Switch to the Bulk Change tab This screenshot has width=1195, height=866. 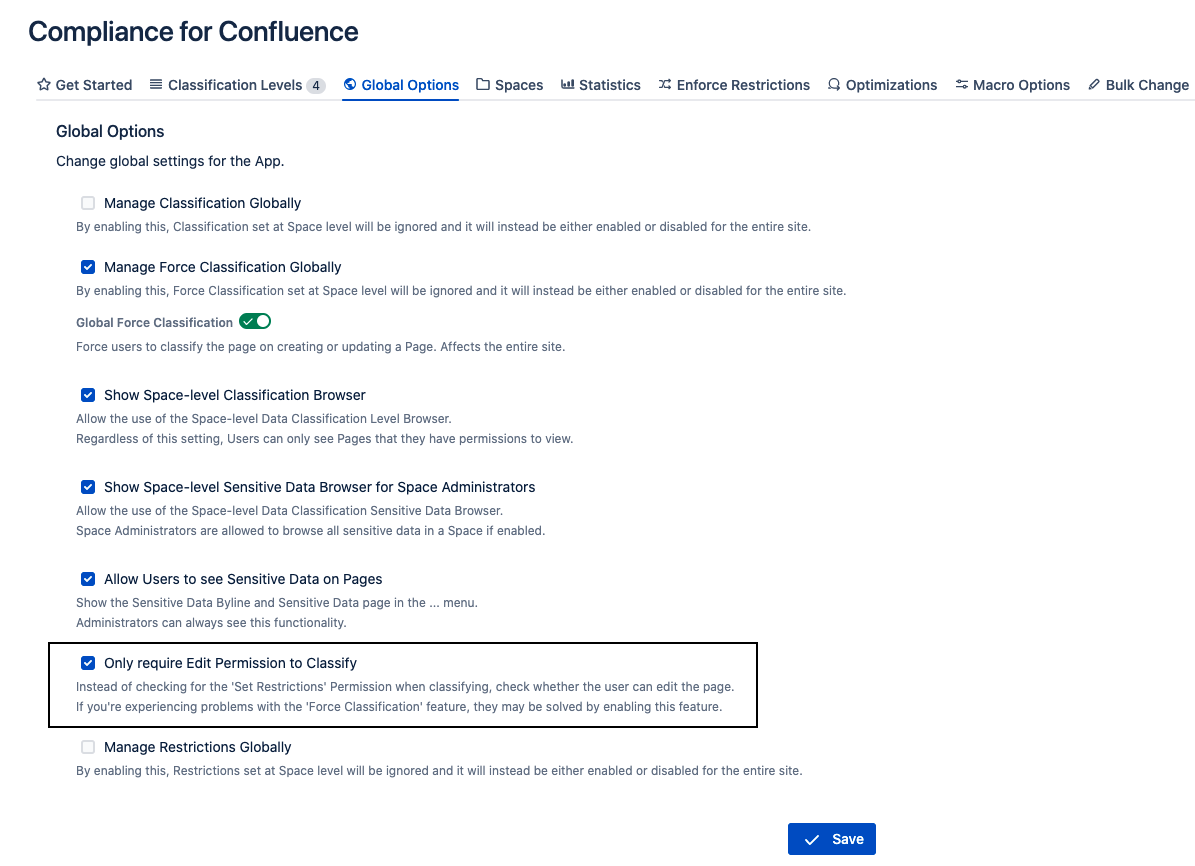pos(1146,85)
